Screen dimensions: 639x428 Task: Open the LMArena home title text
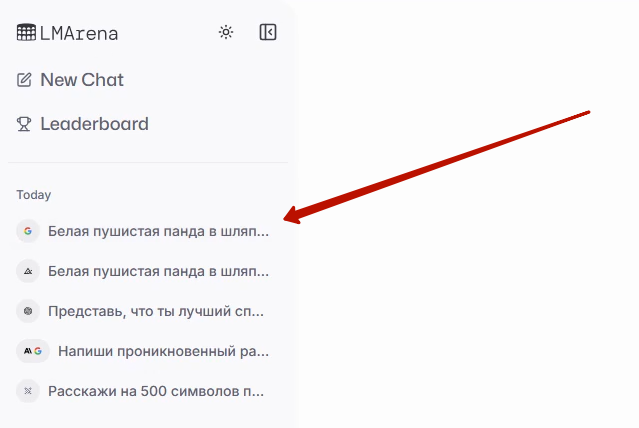click(79, 33)
